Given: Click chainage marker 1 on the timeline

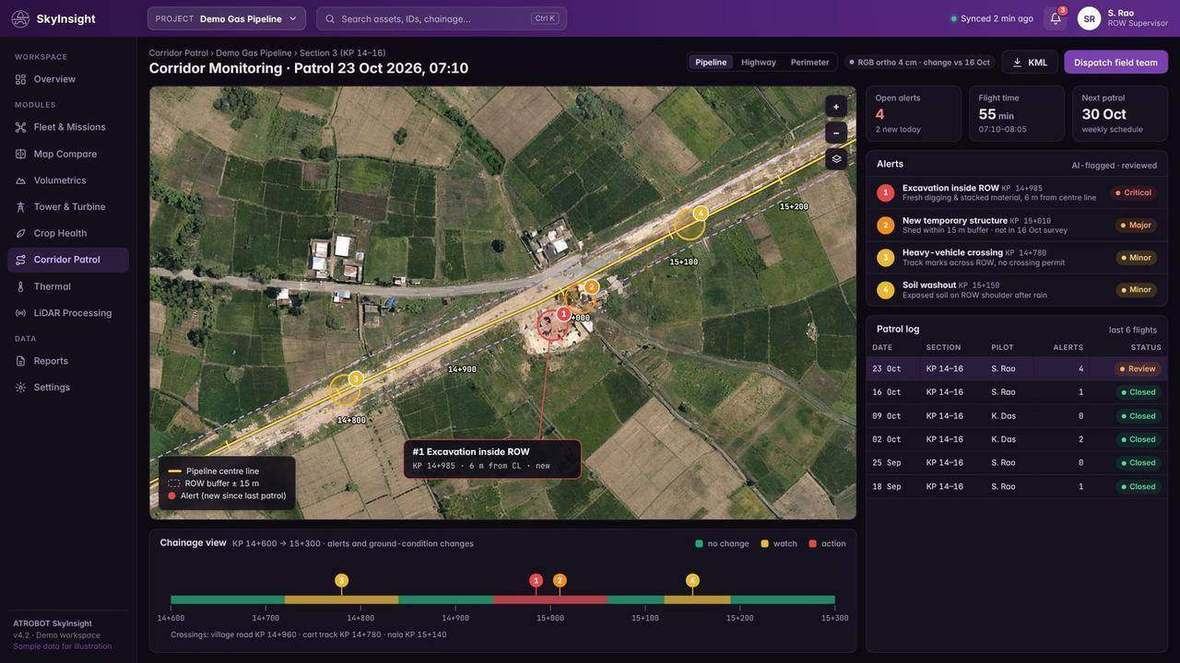Looking at the screenshot, I should pos(536,580).
